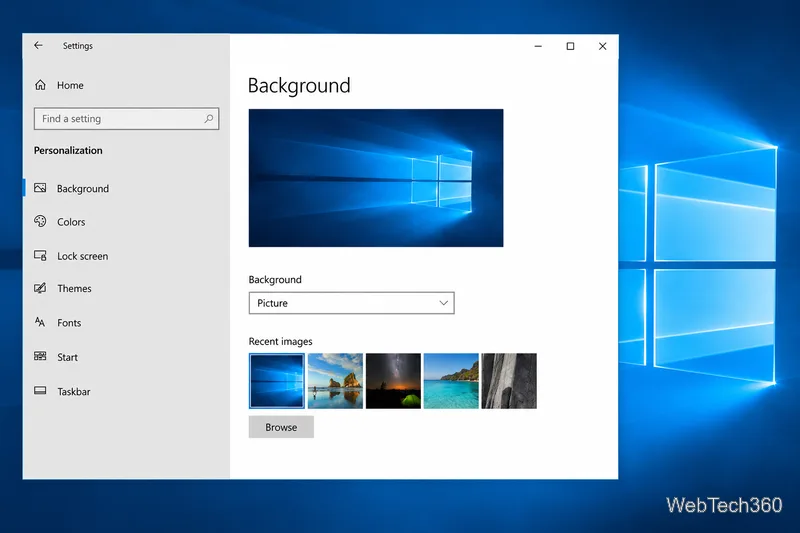Image resolution: width=800 pixels, height=533 pixels.
Task: Click the Personalization heading text
Action: pos(68,150)
